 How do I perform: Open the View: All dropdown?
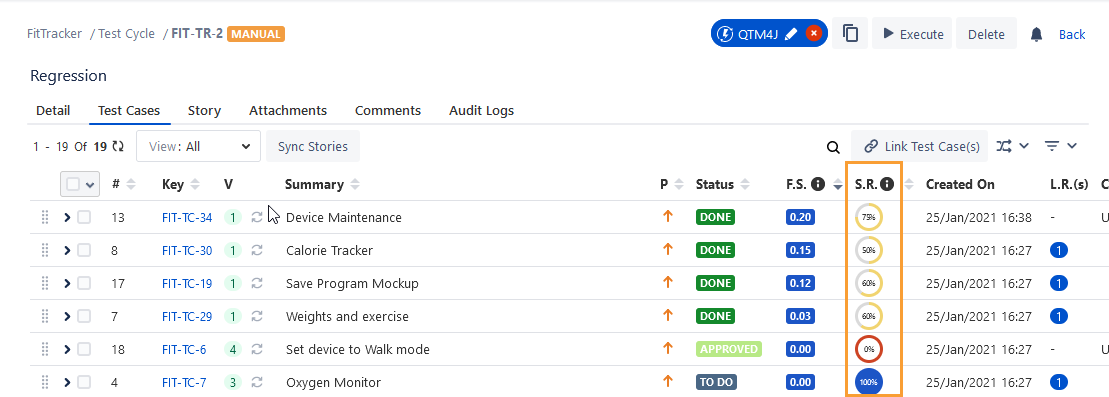pyautogui.click(x=198, y=146)
